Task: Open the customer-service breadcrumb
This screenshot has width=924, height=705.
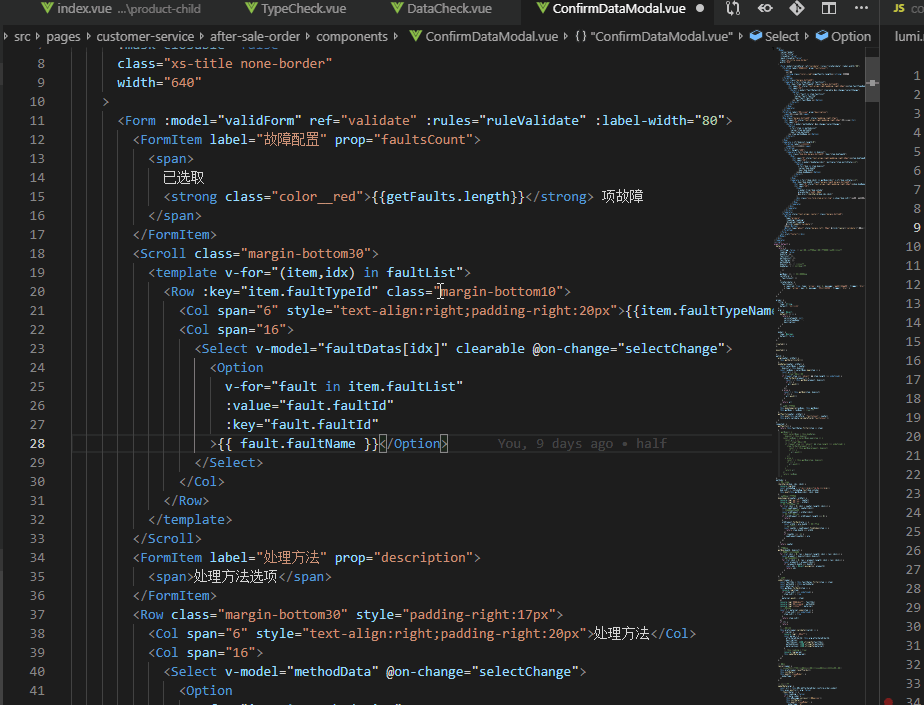Action: tap(145, 37)
